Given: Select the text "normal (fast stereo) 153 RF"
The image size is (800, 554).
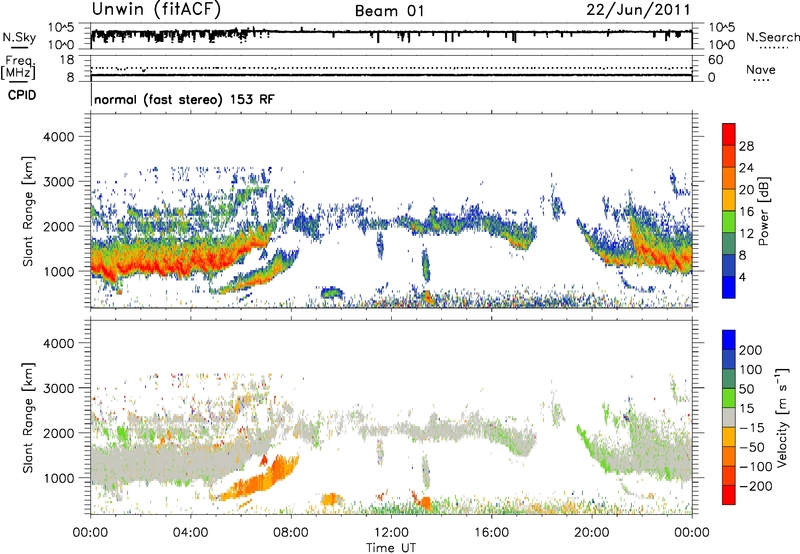Looking at the screenshot, I should pos(184,99).
